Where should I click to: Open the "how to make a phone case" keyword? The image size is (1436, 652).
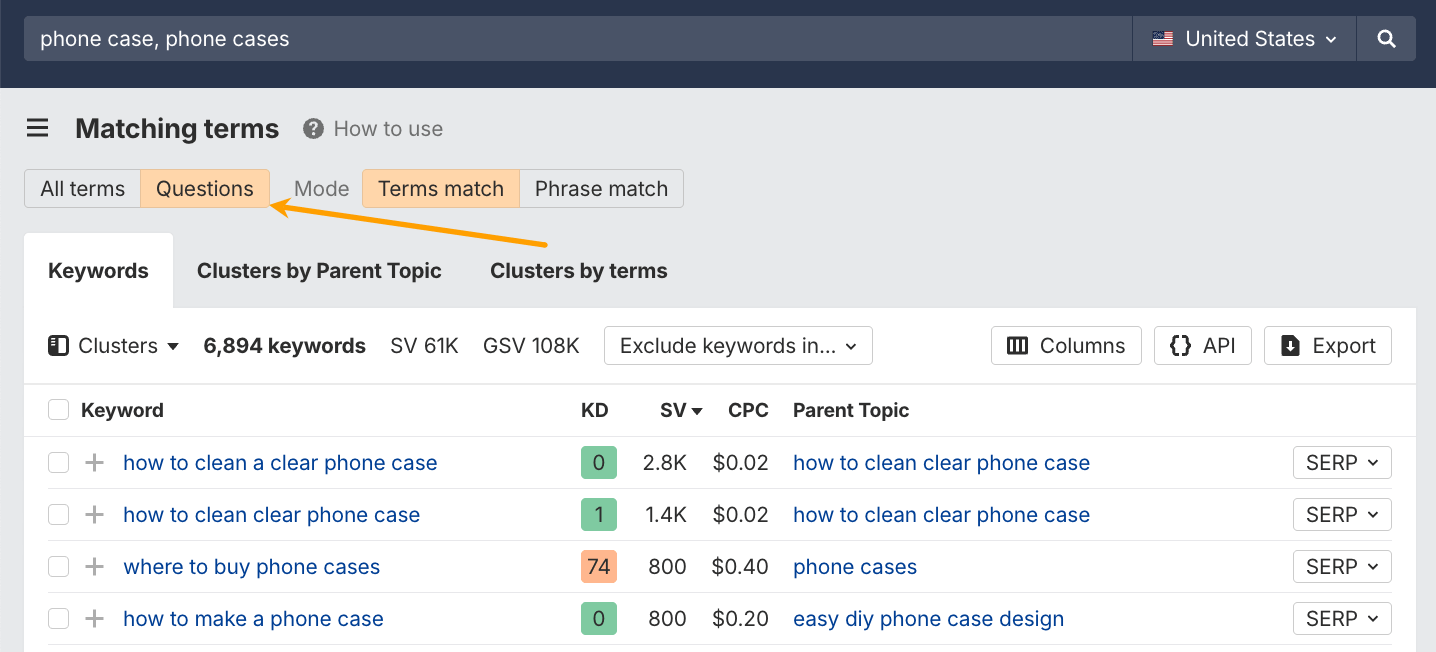pos(253,618)
